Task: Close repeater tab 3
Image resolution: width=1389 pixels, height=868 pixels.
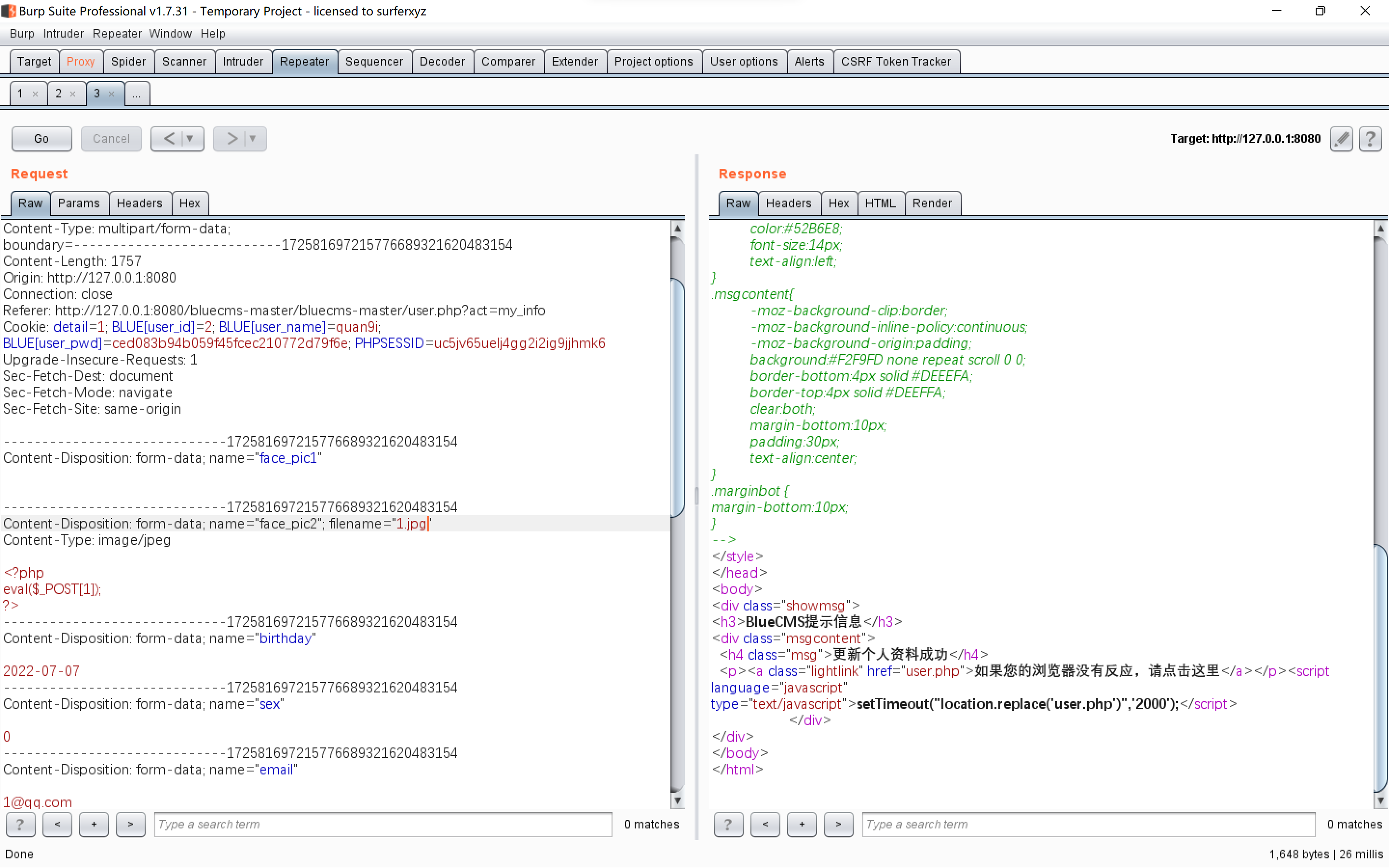Action: click(111, 94)
